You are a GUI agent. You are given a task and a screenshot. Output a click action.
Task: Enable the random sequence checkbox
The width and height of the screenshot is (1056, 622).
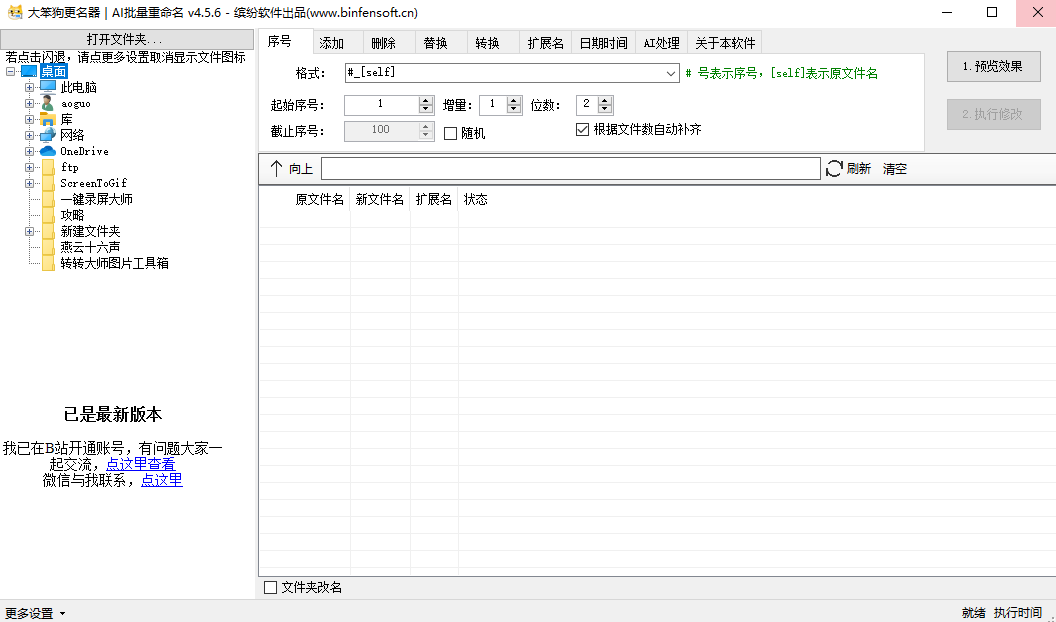(451, 133)
